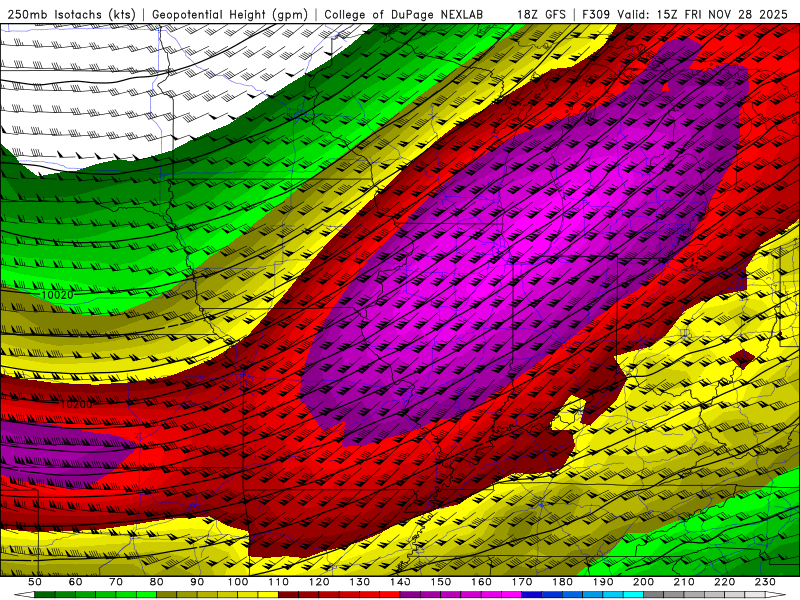This screenshot has height=600, width=800.
Task: Click the olive swatch under the 80 label
Action: click(166, 595)
